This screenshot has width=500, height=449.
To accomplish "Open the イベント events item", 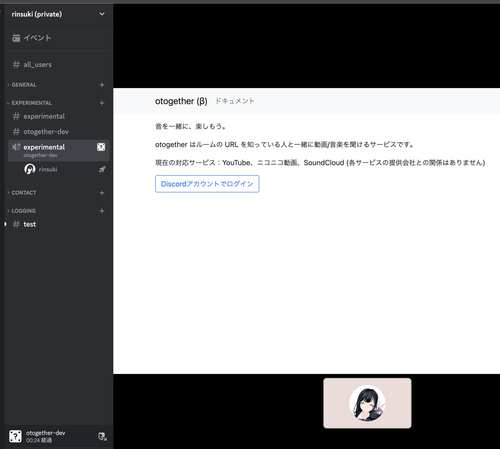I will 58,38.
